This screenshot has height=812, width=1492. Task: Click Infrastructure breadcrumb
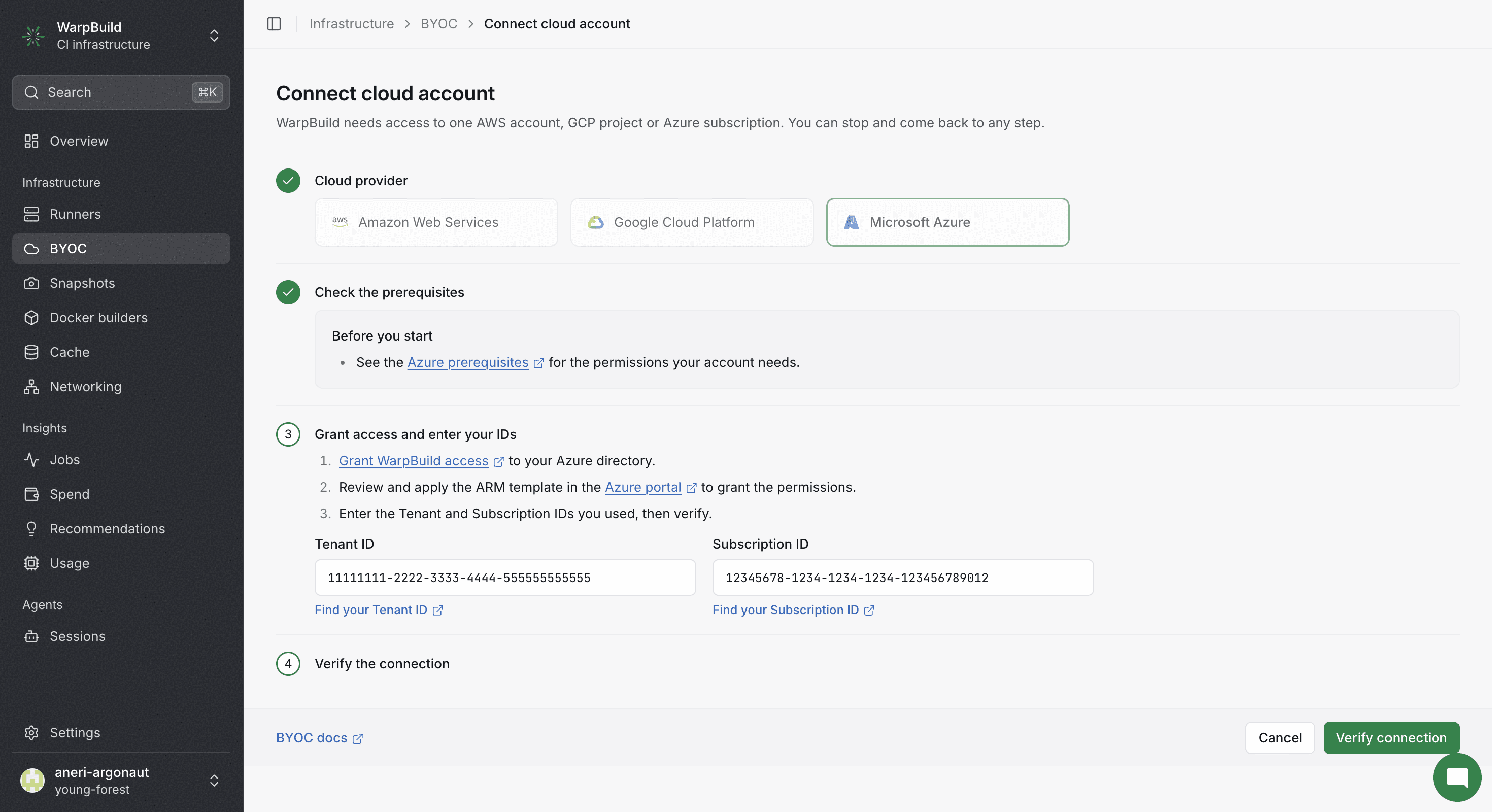tap(352, 24)
